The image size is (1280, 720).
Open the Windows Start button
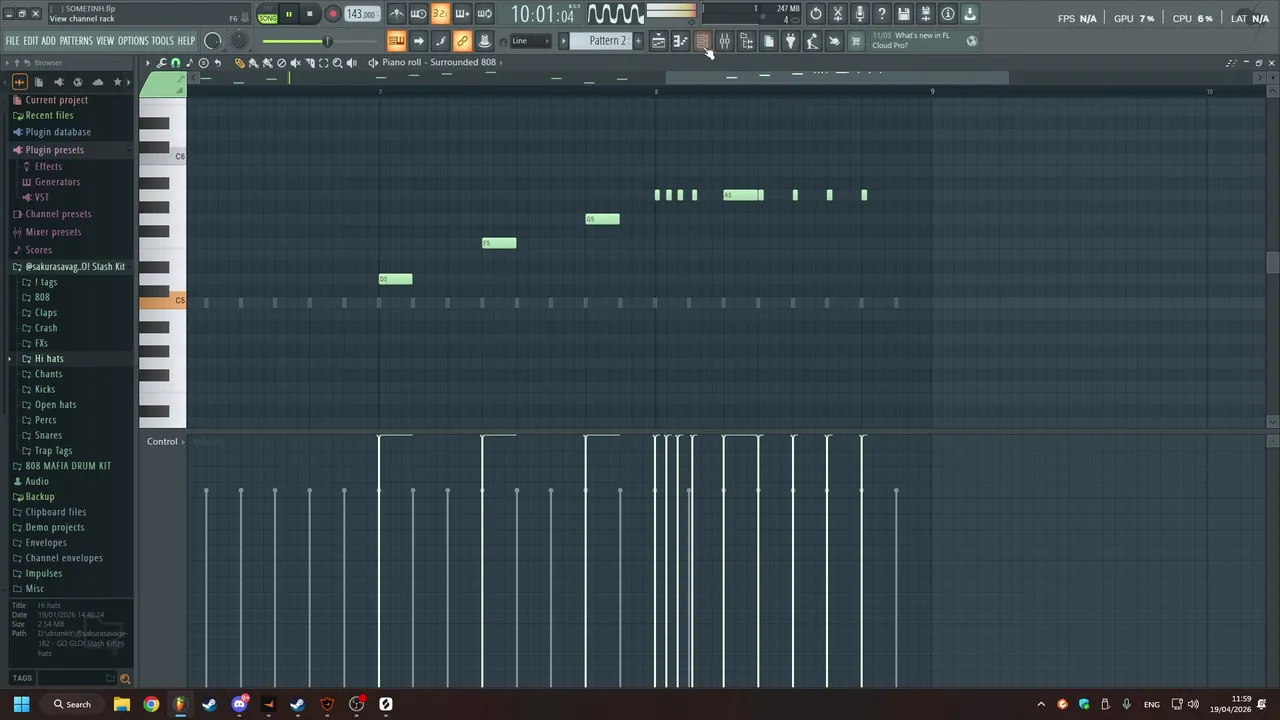coord(21,704)
